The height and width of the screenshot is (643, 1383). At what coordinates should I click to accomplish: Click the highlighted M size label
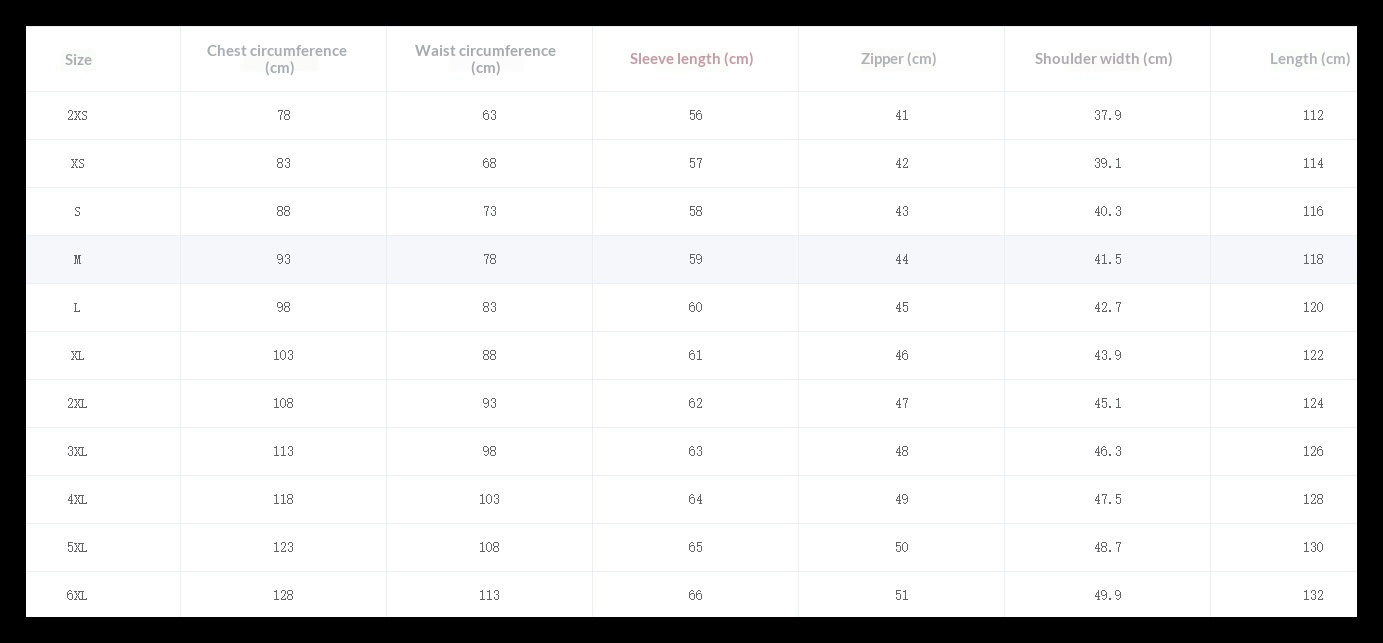tap(77, 259)
